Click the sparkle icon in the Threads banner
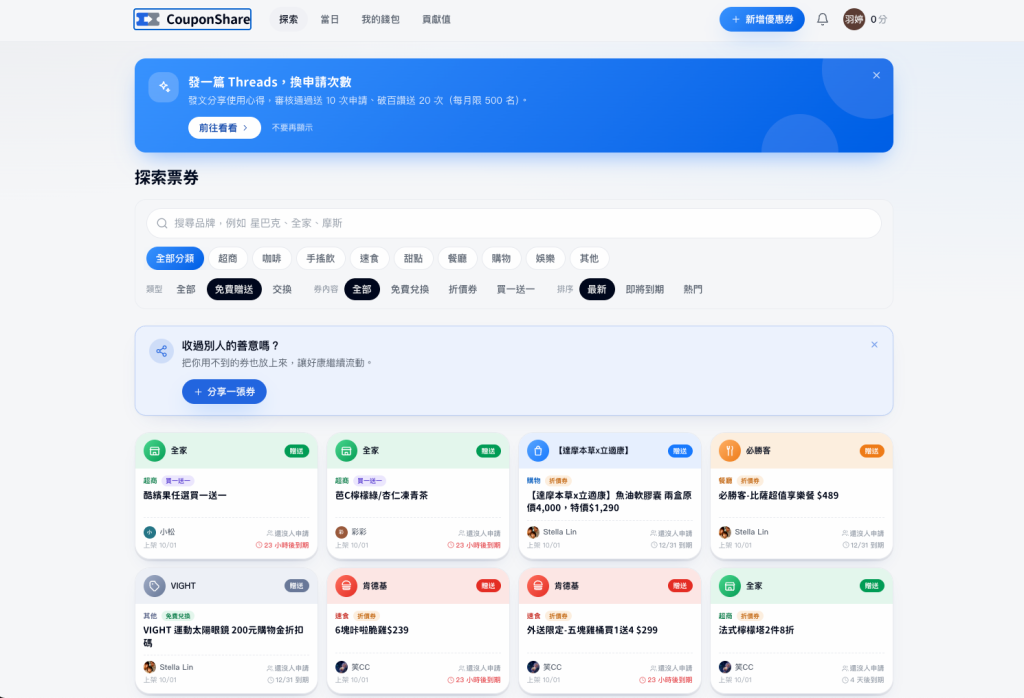Screen dimensions: 1024x698 [163, 87]
